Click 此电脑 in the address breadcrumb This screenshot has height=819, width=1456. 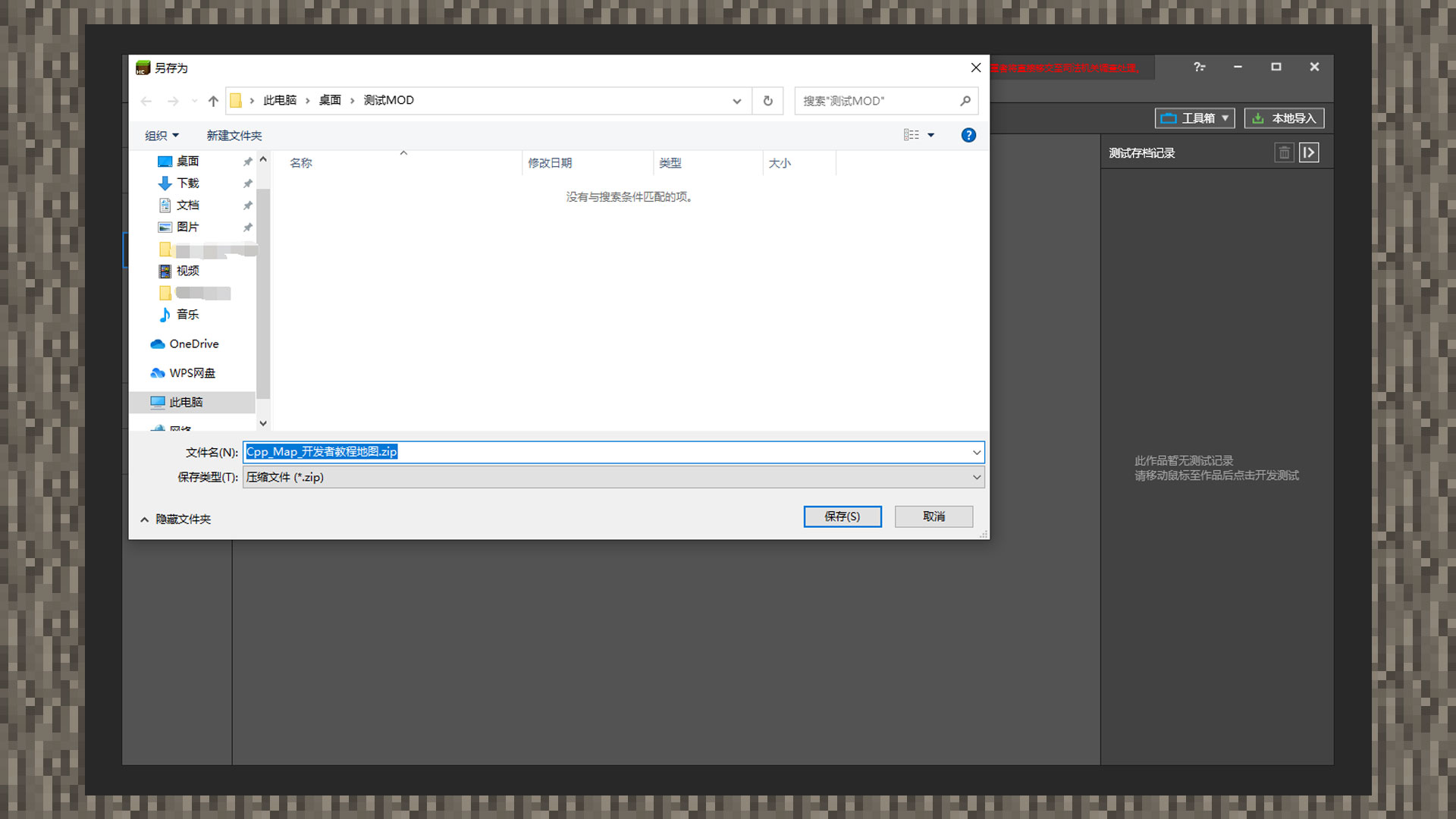[x=280, y=100]
